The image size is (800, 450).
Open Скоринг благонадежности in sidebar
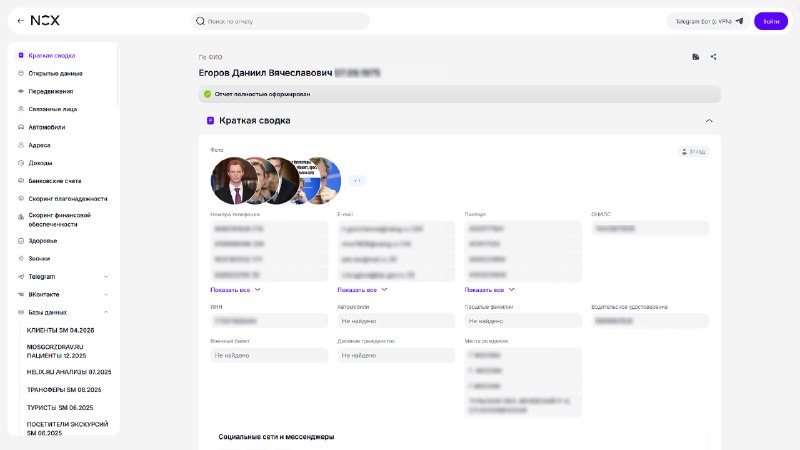[68, 198]
